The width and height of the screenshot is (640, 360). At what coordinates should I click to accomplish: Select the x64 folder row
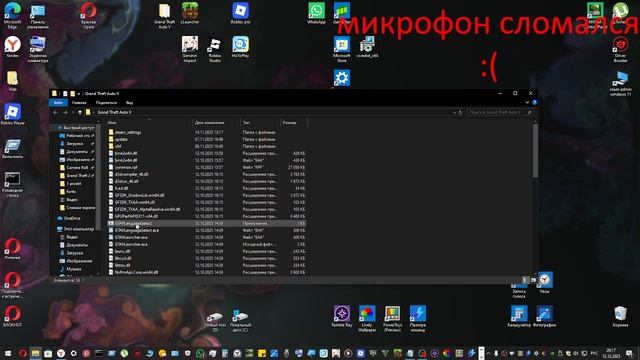coord(207,146)
